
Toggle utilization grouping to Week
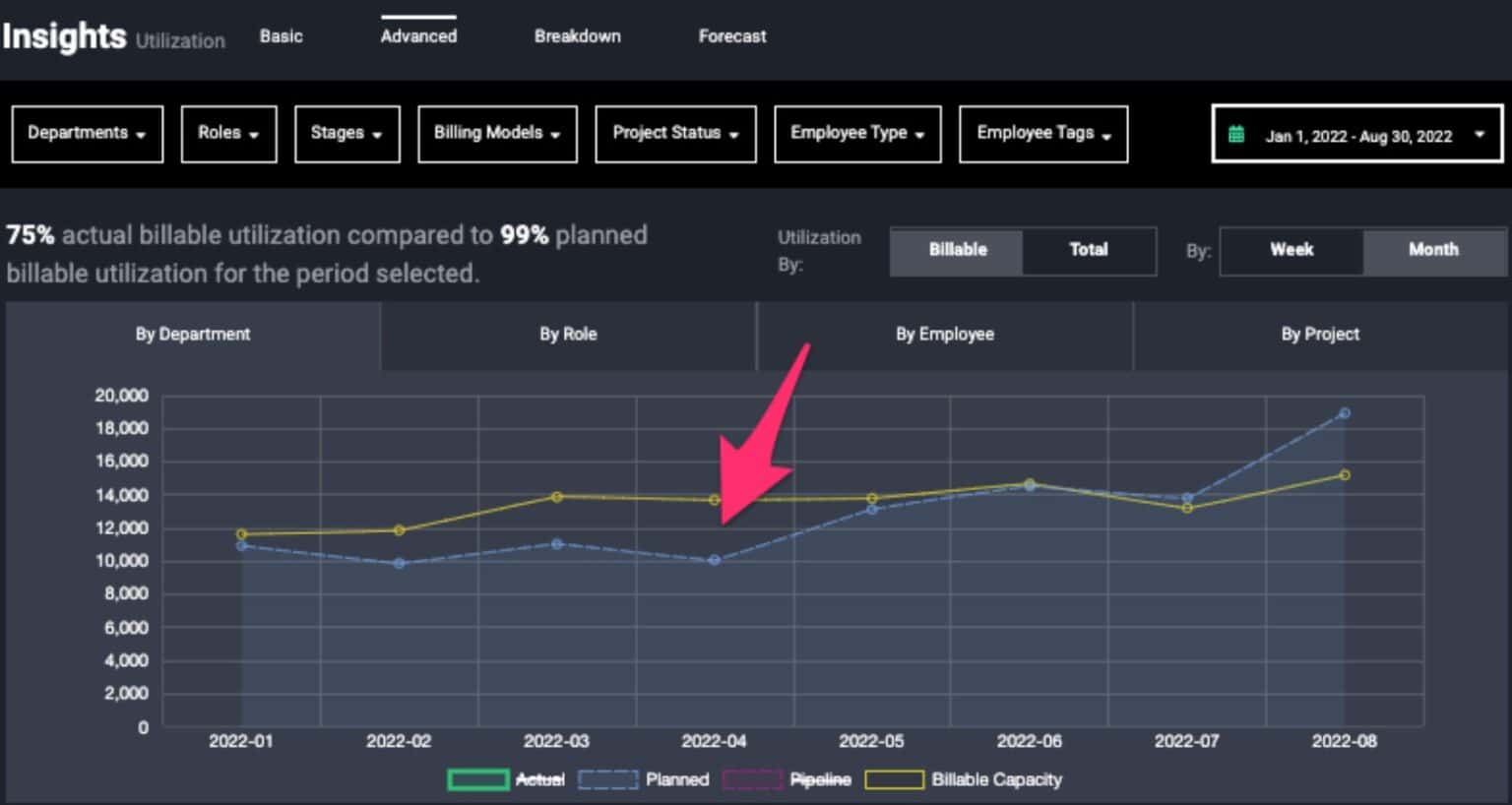tap(1290, 250)
